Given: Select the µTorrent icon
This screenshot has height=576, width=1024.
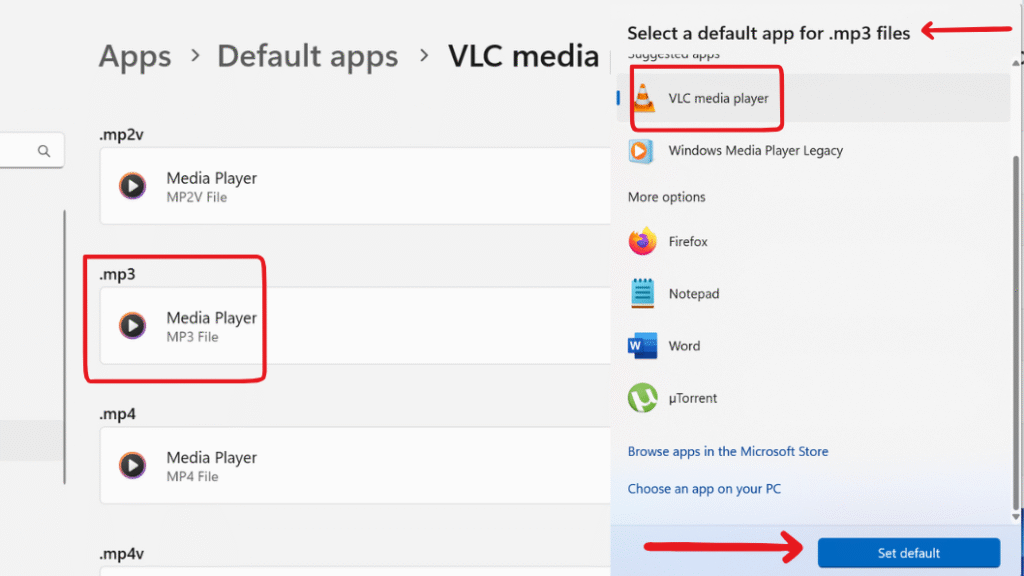Looking at the screenshot, I should 643,398.
